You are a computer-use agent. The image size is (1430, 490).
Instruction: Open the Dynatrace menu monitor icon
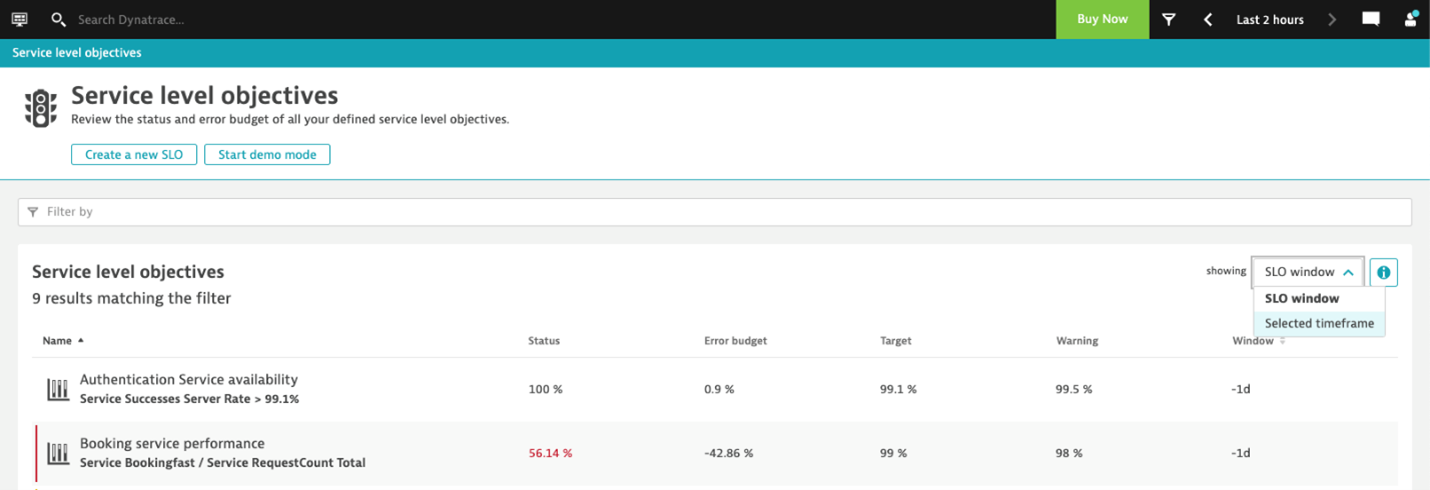pos(19,19)
